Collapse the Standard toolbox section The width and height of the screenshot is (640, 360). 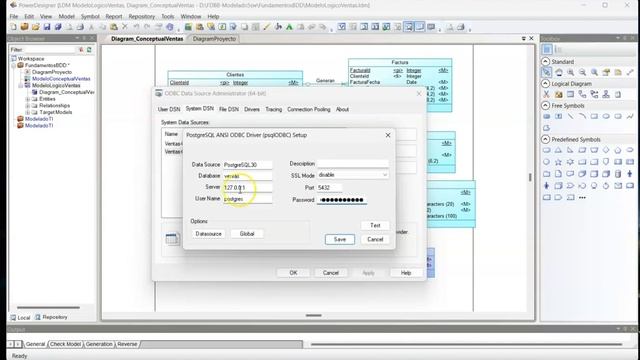[x=546, y=61]
